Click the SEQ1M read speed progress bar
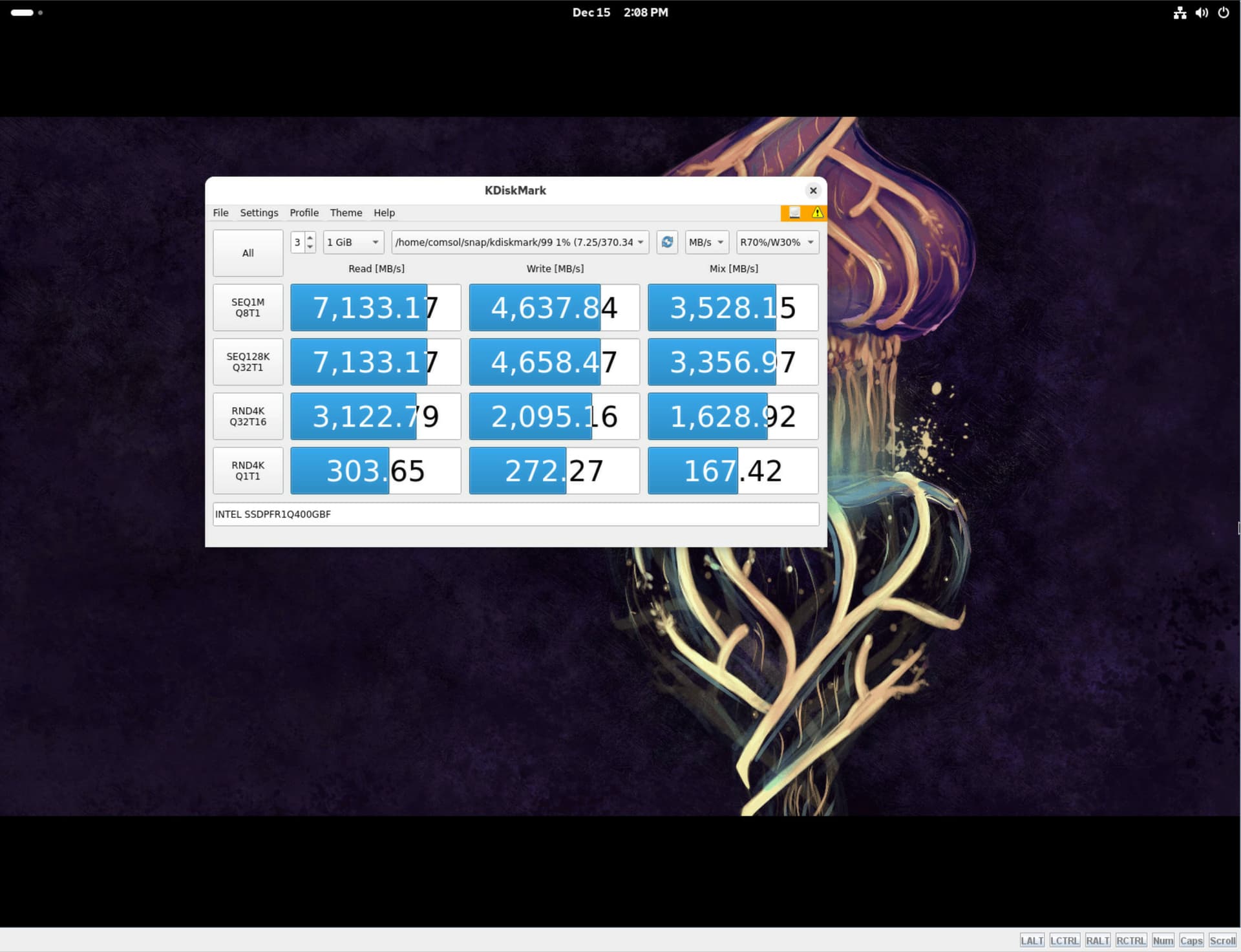1241x952 pixels. click(376, 308)
